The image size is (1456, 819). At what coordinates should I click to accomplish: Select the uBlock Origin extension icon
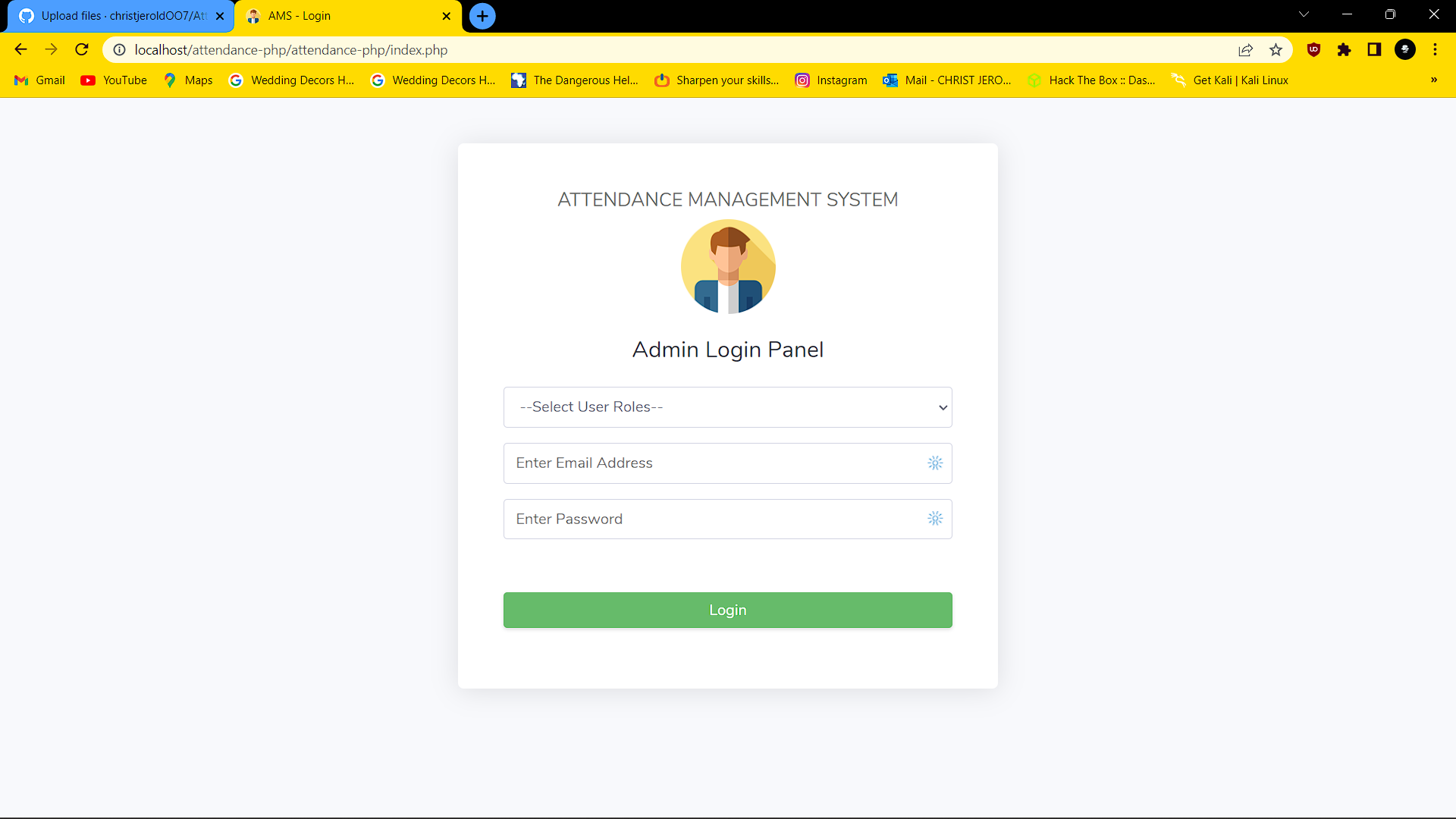1313,49
